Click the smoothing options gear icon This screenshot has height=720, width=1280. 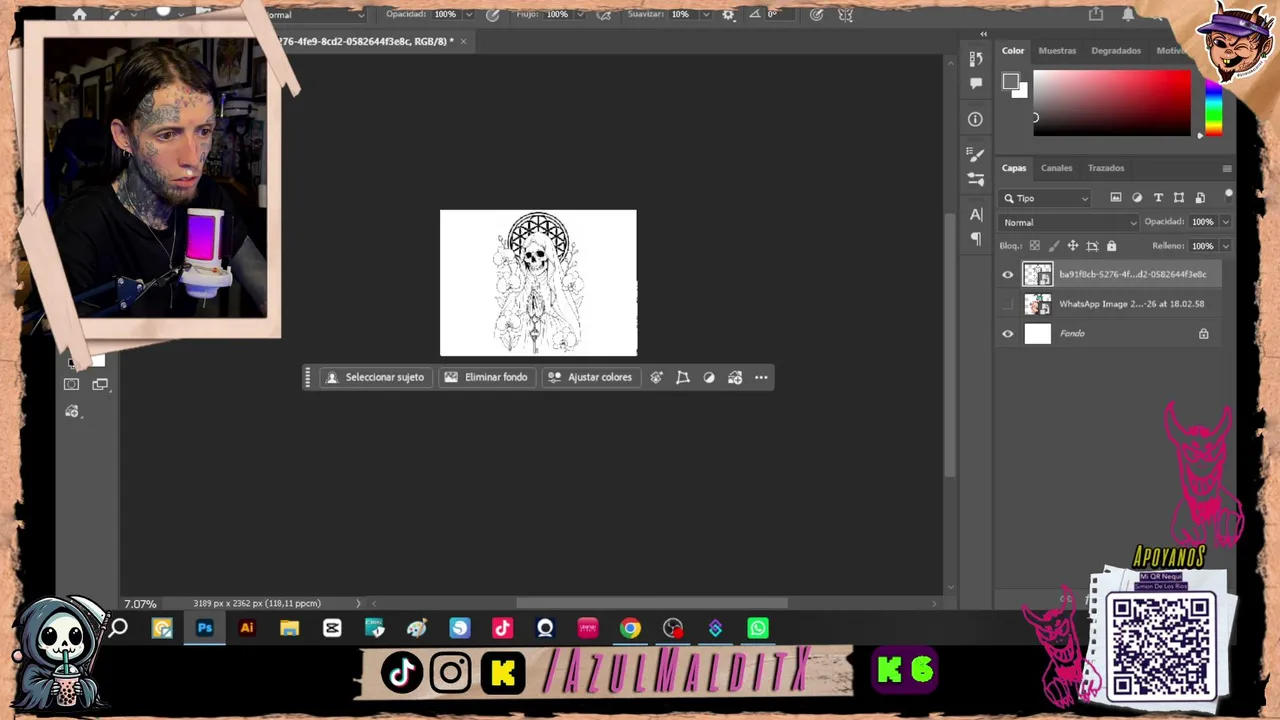coord(728,14)
